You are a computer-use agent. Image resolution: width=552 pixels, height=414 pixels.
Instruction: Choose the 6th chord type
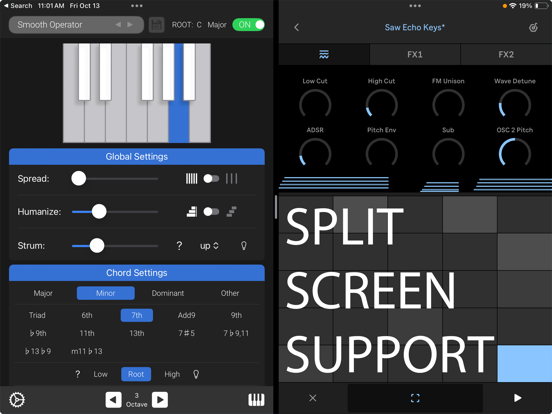pos(87,315)
